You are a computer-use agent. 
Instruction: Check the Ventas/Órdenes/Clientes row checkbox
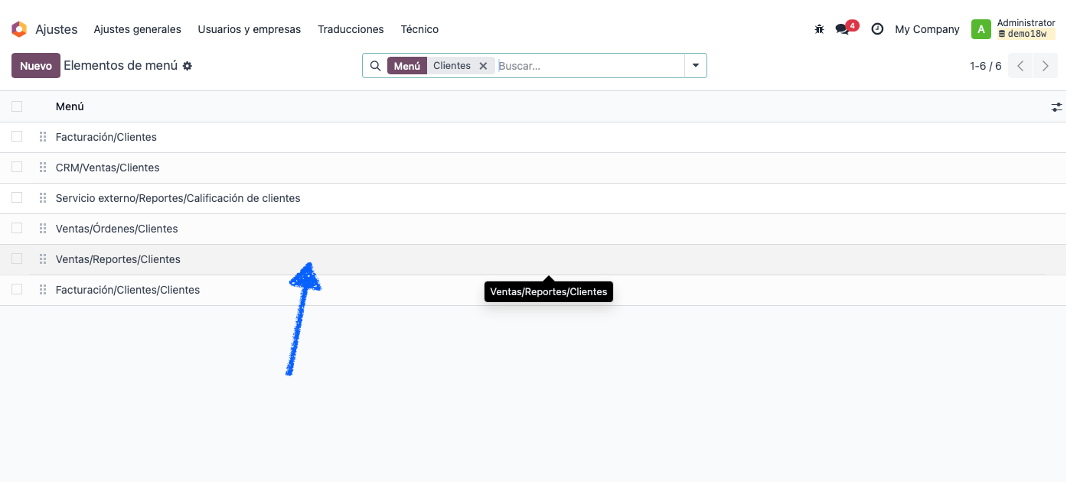coord(16,228)
